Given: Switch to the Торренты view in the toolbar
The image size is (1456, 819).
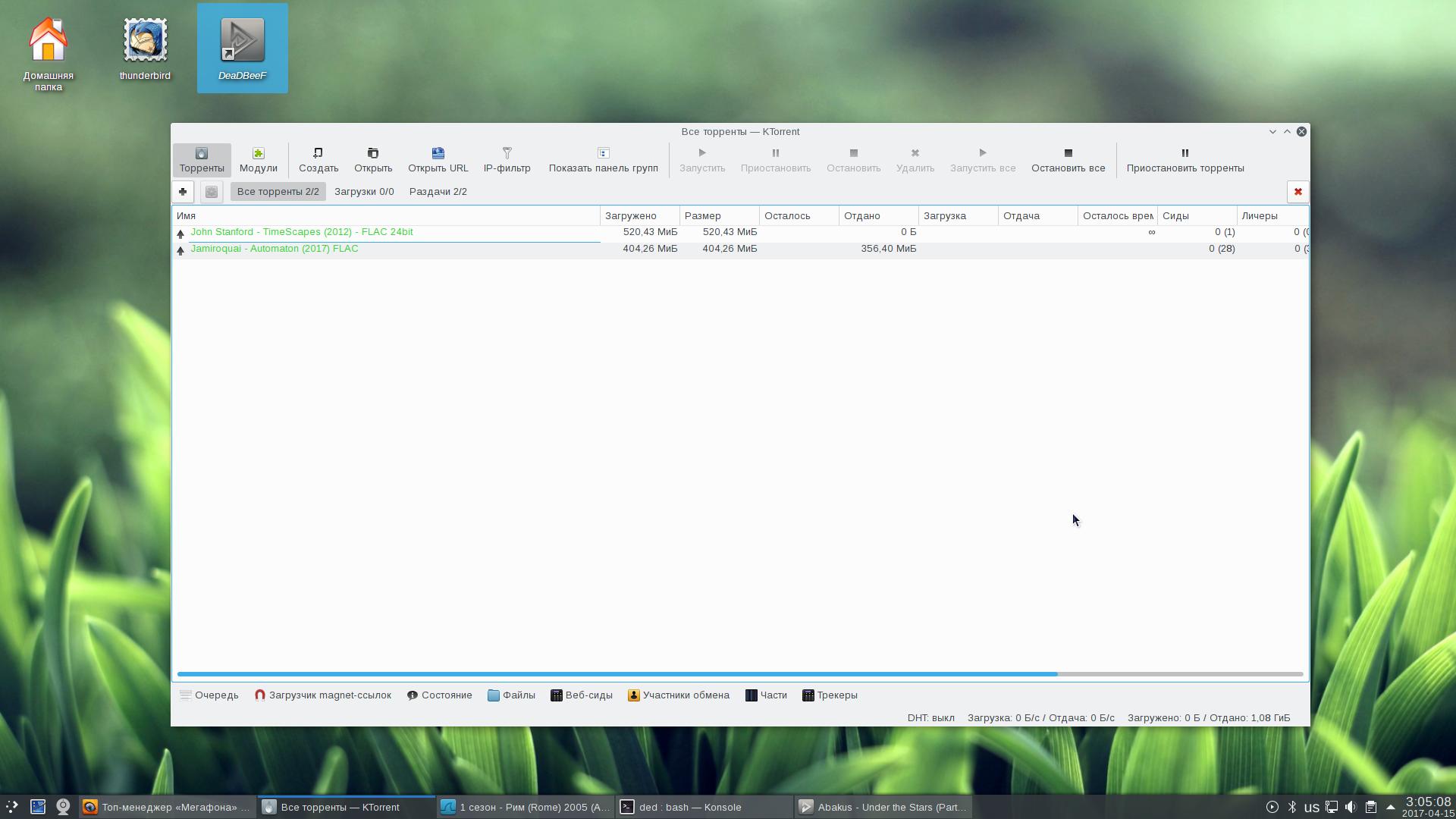Looking at the screenshot, I should [x=202, y=160].
